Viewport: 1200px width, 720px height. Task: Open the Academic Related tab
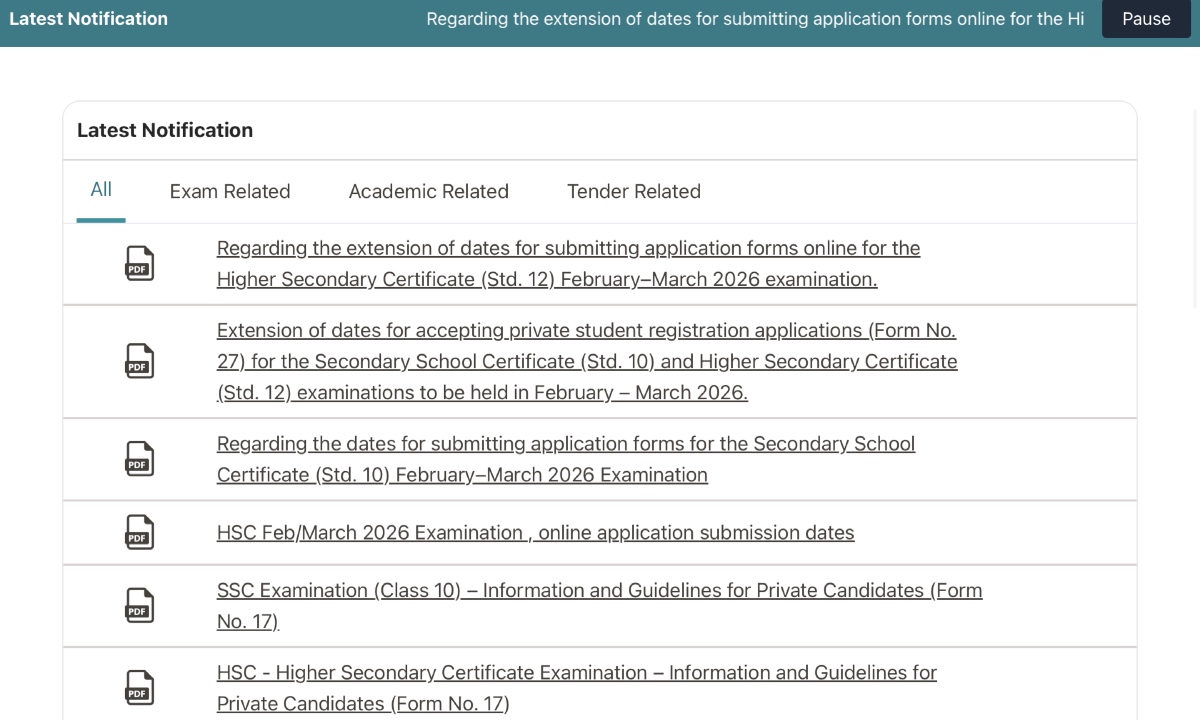(x=428, y=191)
